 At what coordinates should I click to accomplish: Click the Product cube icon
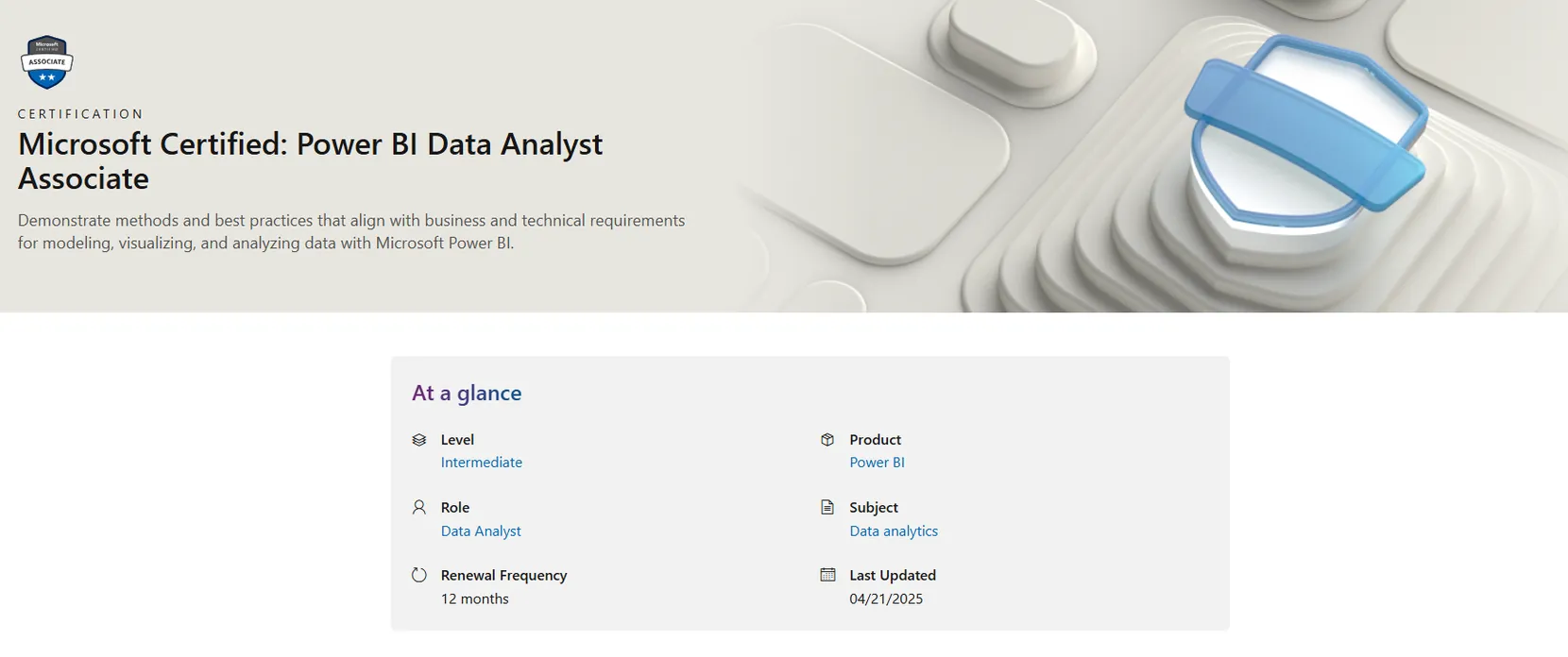tap(827, 440)
